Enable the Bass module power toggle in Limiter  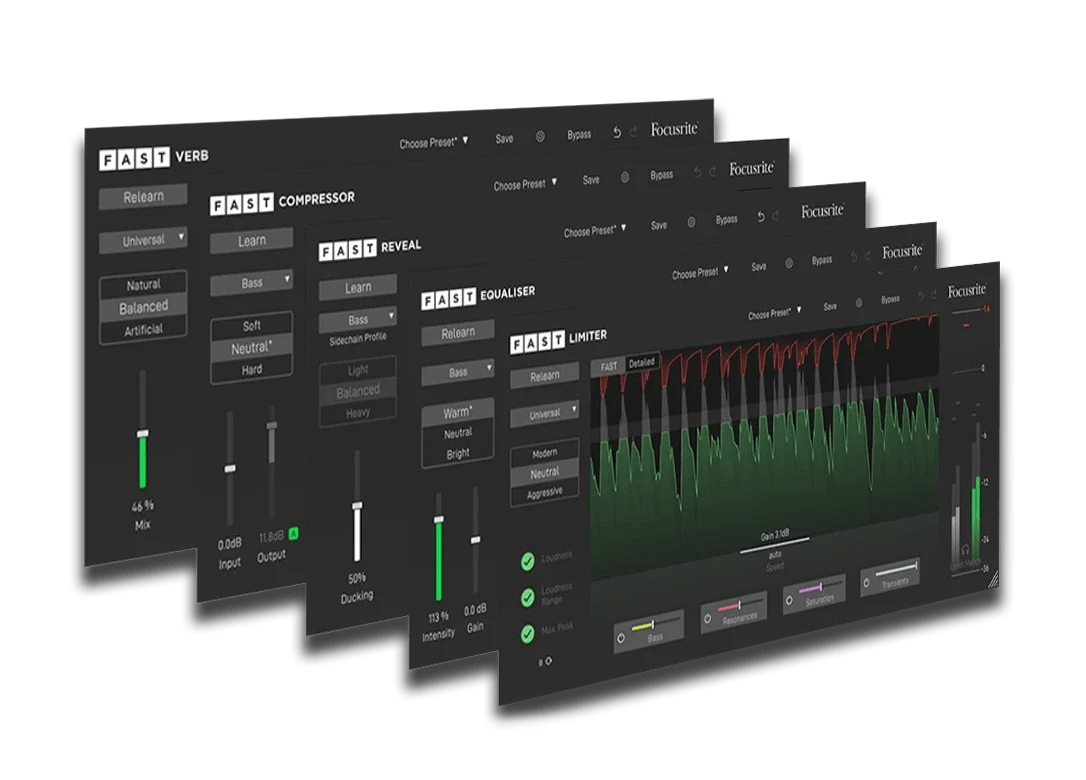[621, 638]
